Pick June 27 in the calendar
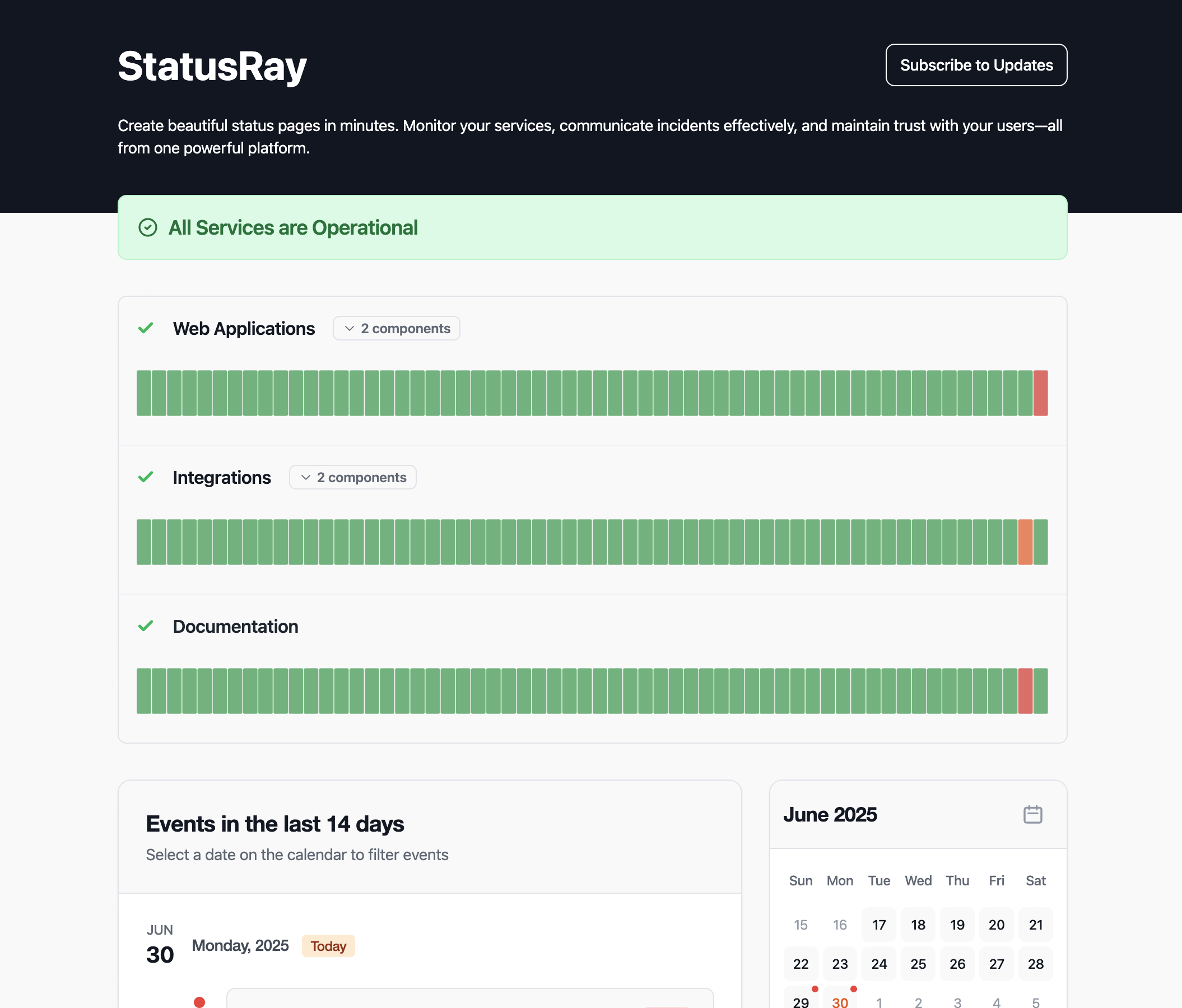1182x1008 pixels. coord(997,964)
